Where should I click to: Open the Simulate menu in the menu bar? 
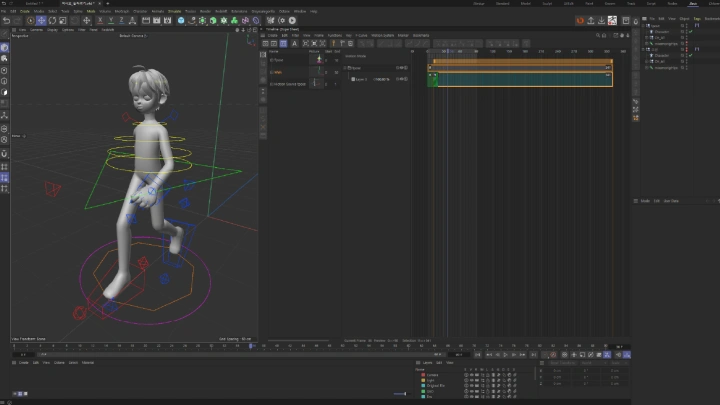click(x=175, y=11)
